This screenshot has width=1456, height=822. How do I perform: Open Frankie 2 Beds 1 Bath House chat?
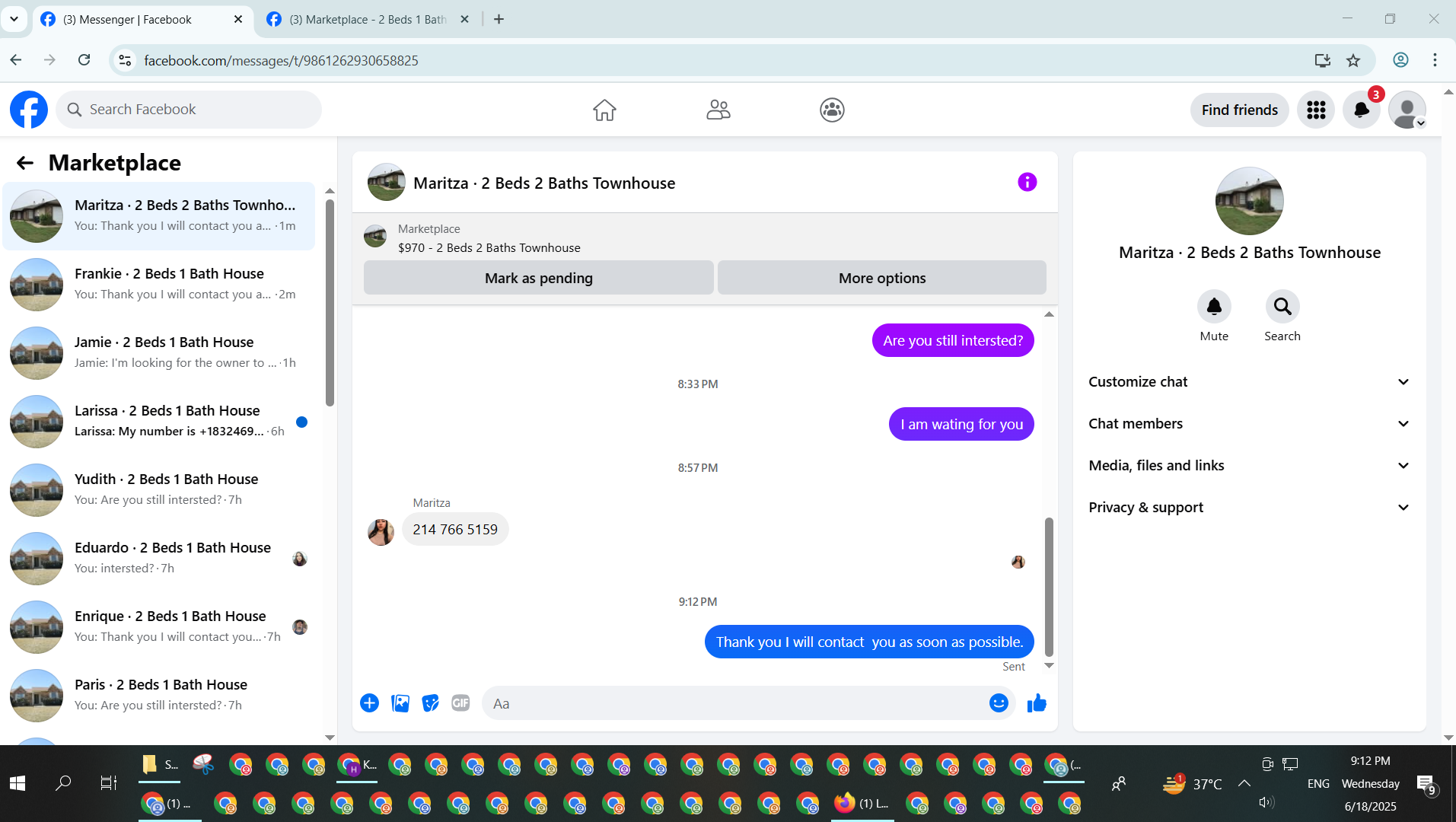click(x=158, y=285)
